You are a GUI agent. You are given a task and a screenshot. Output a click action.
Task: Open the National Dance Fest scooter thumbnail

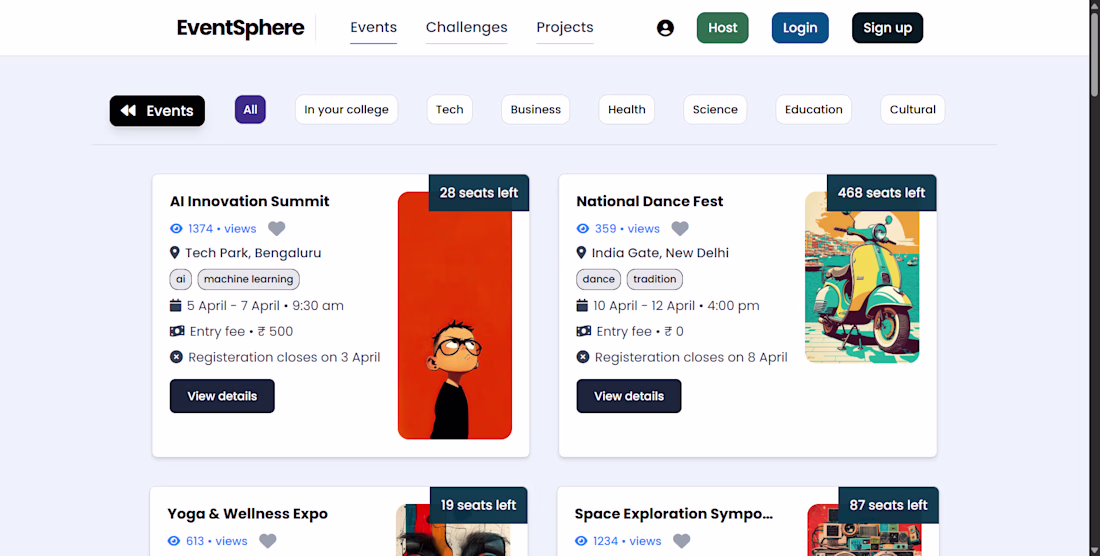[861, 277]
